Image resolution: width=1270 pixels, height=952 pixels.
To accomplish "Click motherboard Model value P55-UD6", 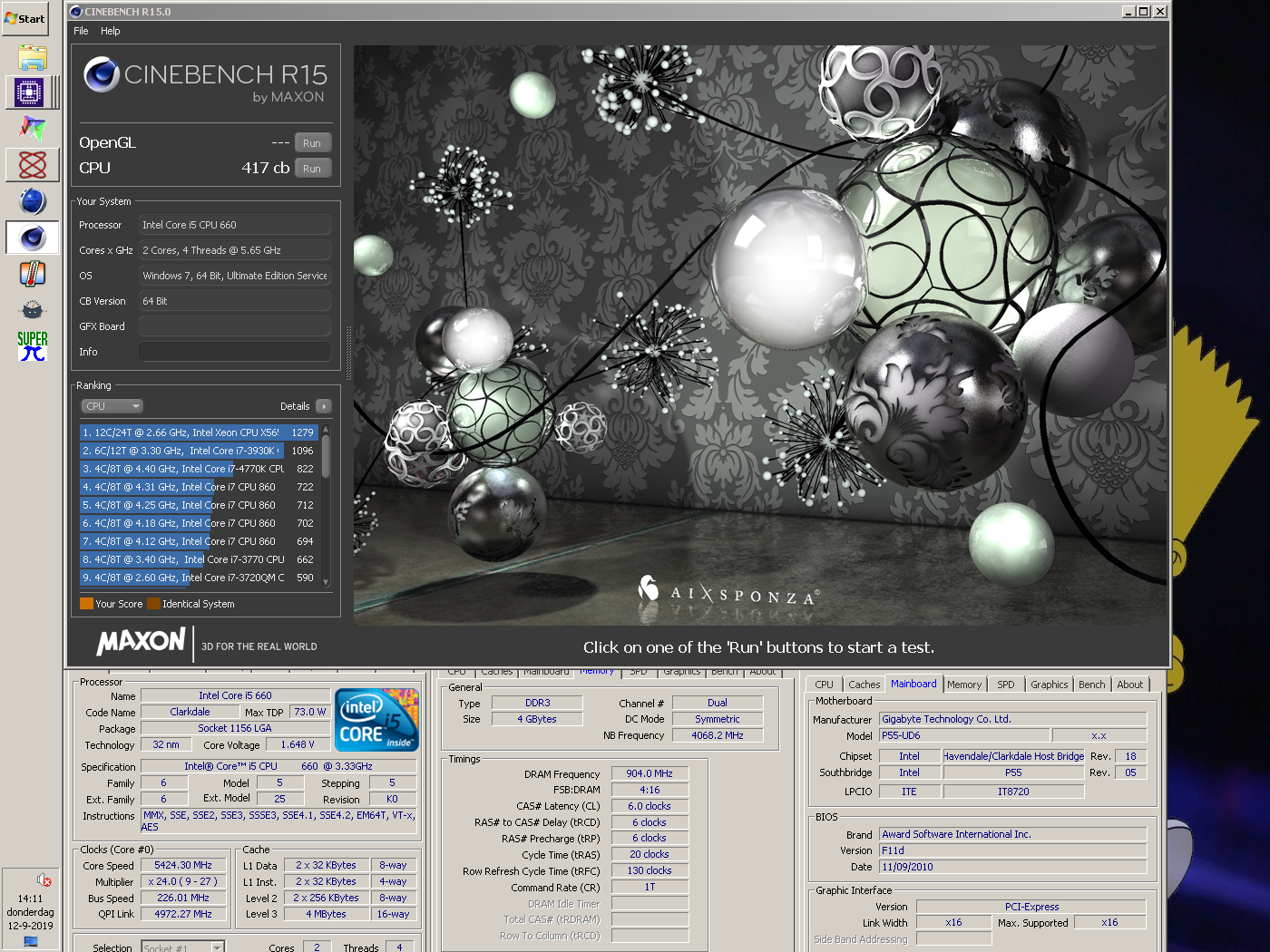I will click(964, 735).
